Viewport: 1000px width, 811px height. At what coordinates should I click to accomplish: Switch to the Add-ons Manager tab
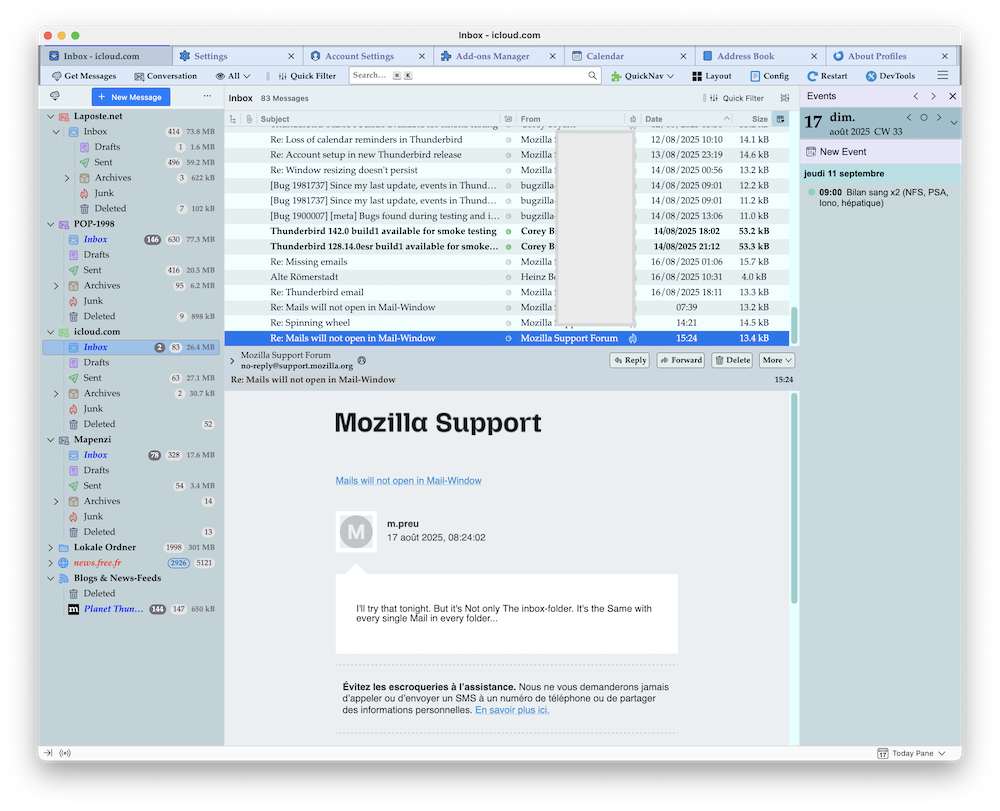click(493, 56)
